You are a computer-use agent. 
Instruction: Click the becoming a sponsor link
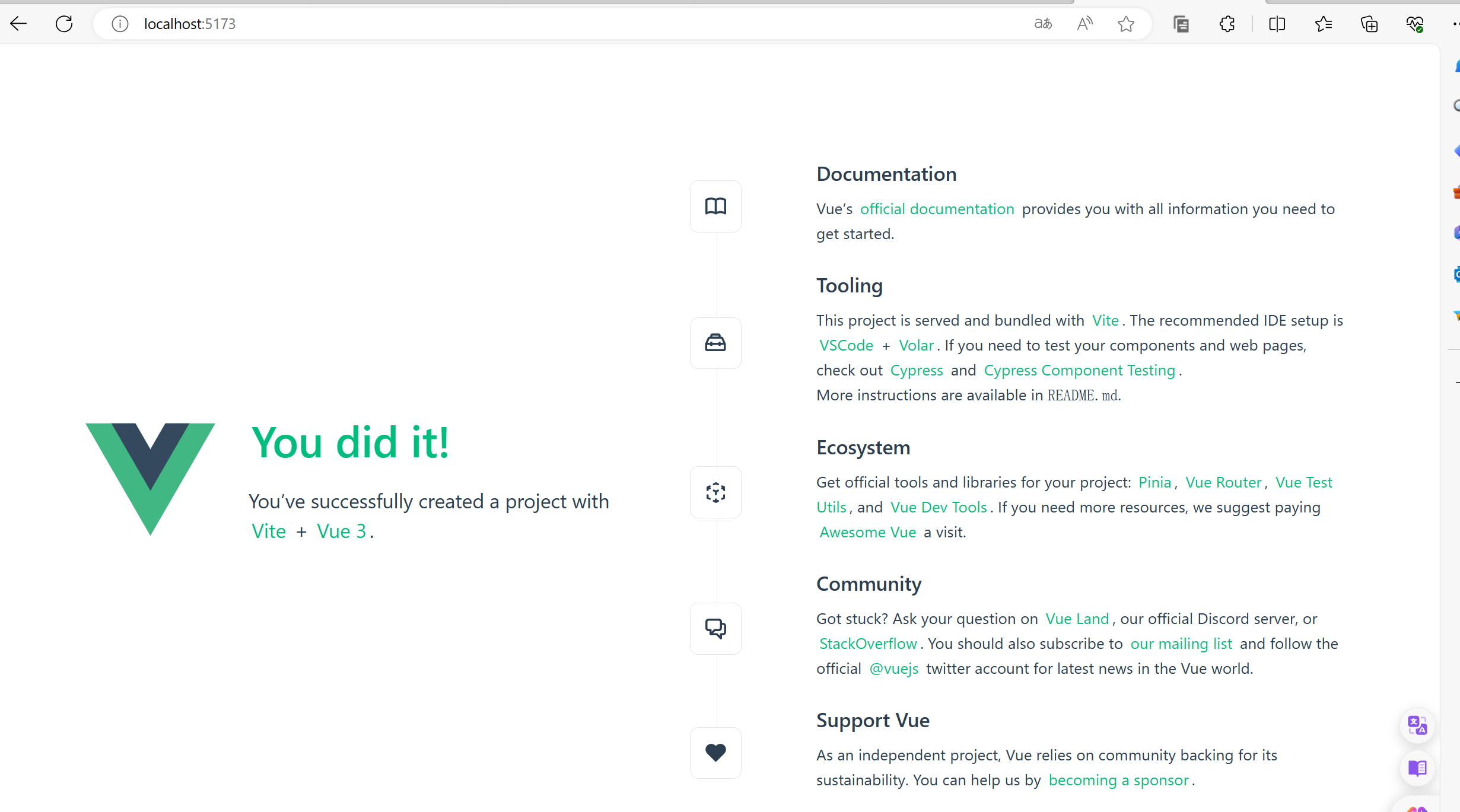1118,780
